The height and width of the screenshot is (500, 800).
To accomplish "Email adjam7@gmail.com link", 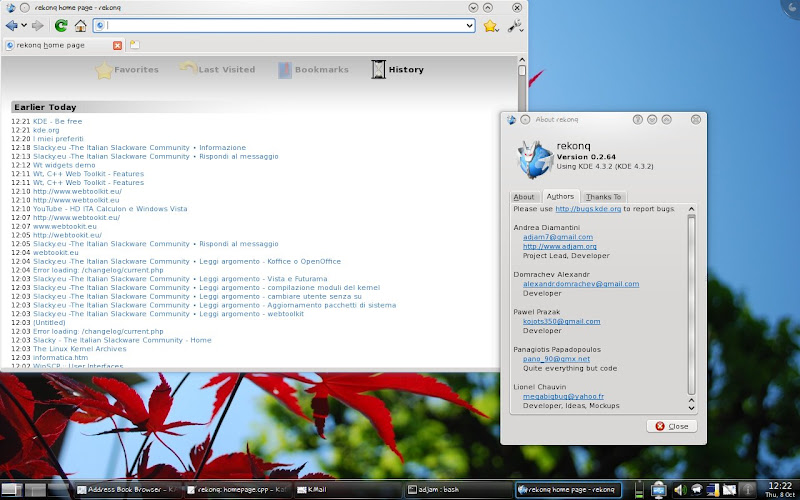I will tap(558, 237).
